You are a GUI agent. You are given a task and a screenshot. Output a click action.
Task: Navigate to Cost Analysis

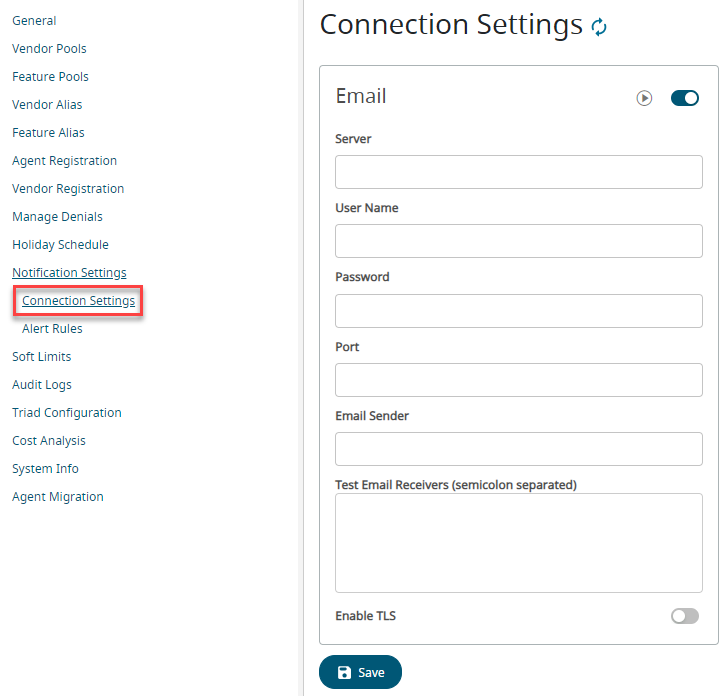(49, 441)
